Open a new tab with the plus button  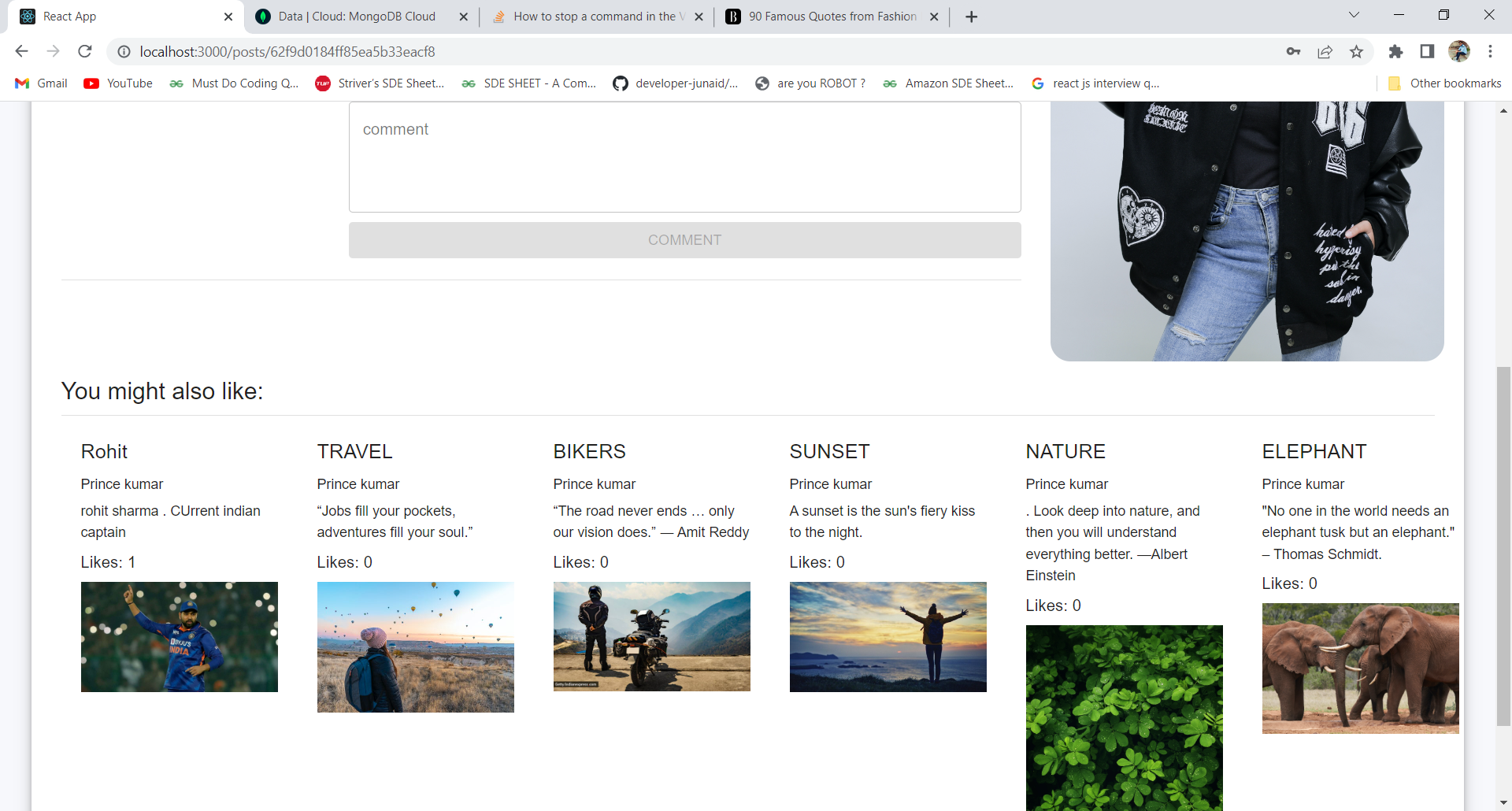(971, 16)
